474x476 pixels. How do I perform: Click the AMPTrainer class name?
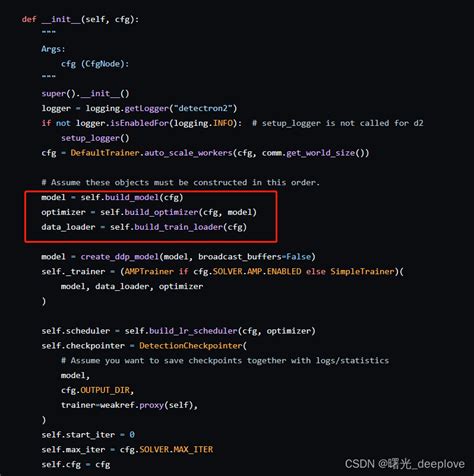(149, 271)
